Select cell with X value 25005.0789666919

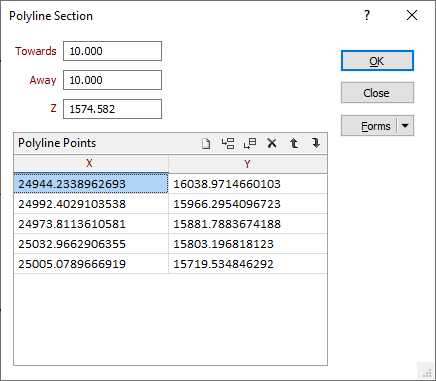[91, 264]
